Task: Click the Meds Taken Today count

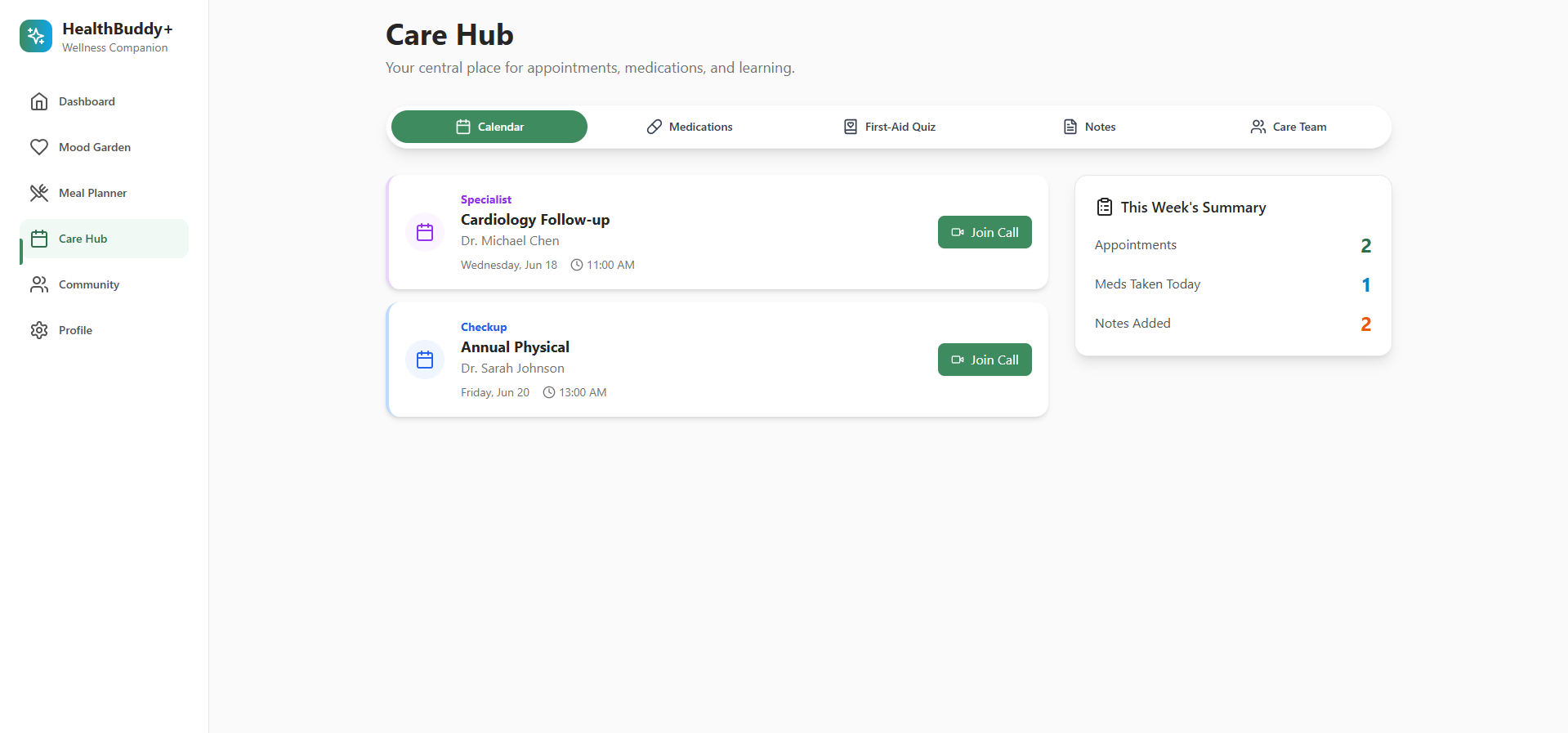Action: pos(1365,284)
